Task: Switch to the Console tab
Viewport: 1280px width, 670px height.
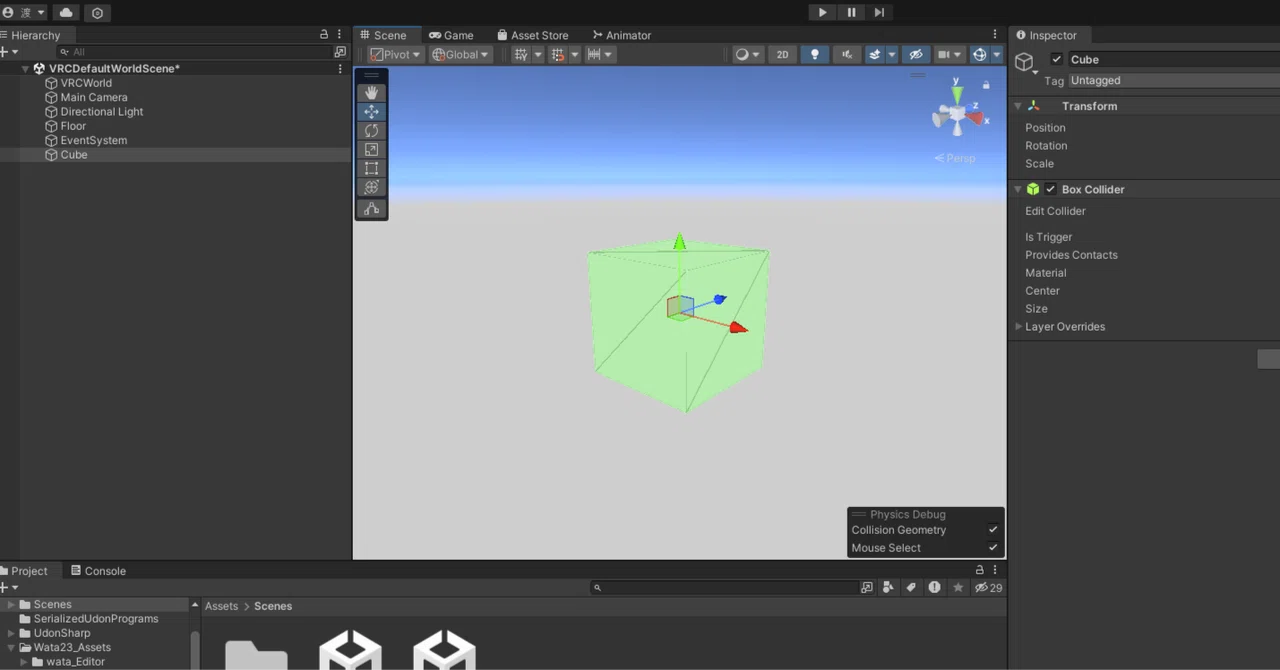Action: pos(98,571)
